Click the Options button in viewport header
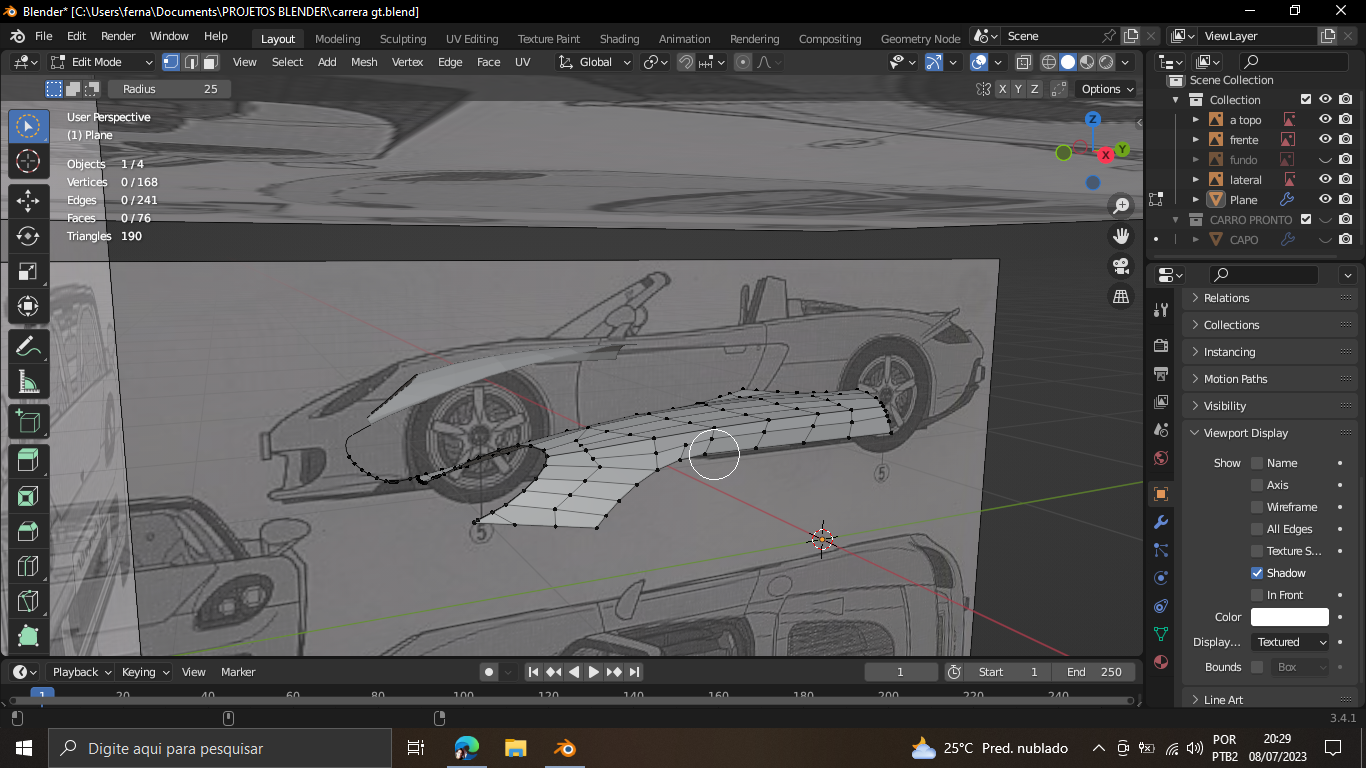 1107,89
